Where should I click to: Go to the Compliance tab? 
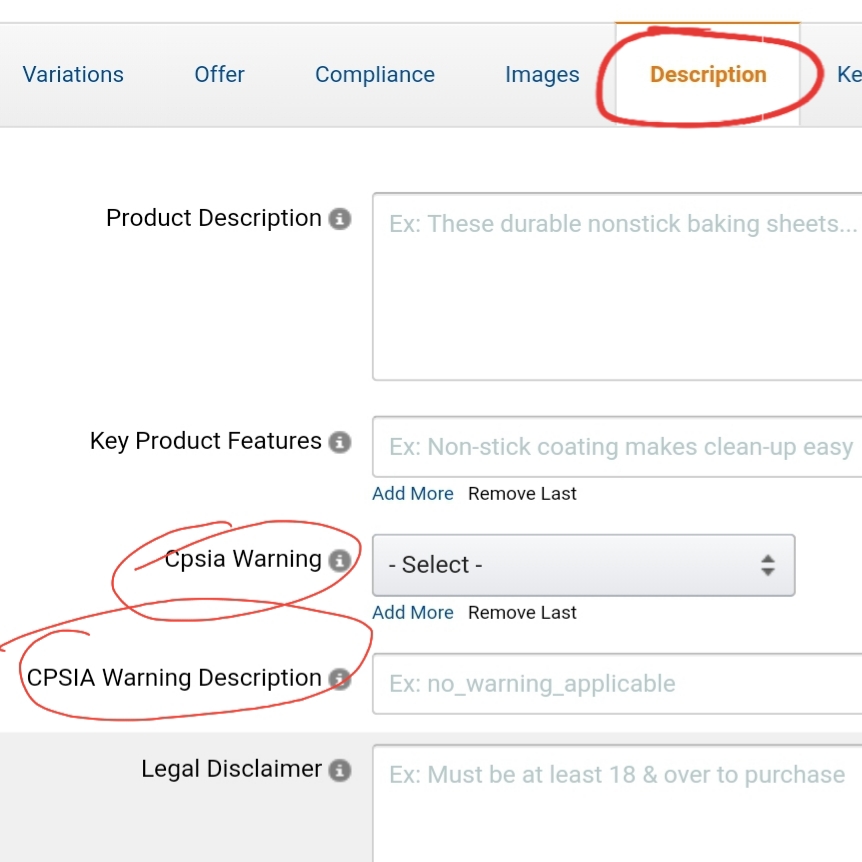coord(375,75)
